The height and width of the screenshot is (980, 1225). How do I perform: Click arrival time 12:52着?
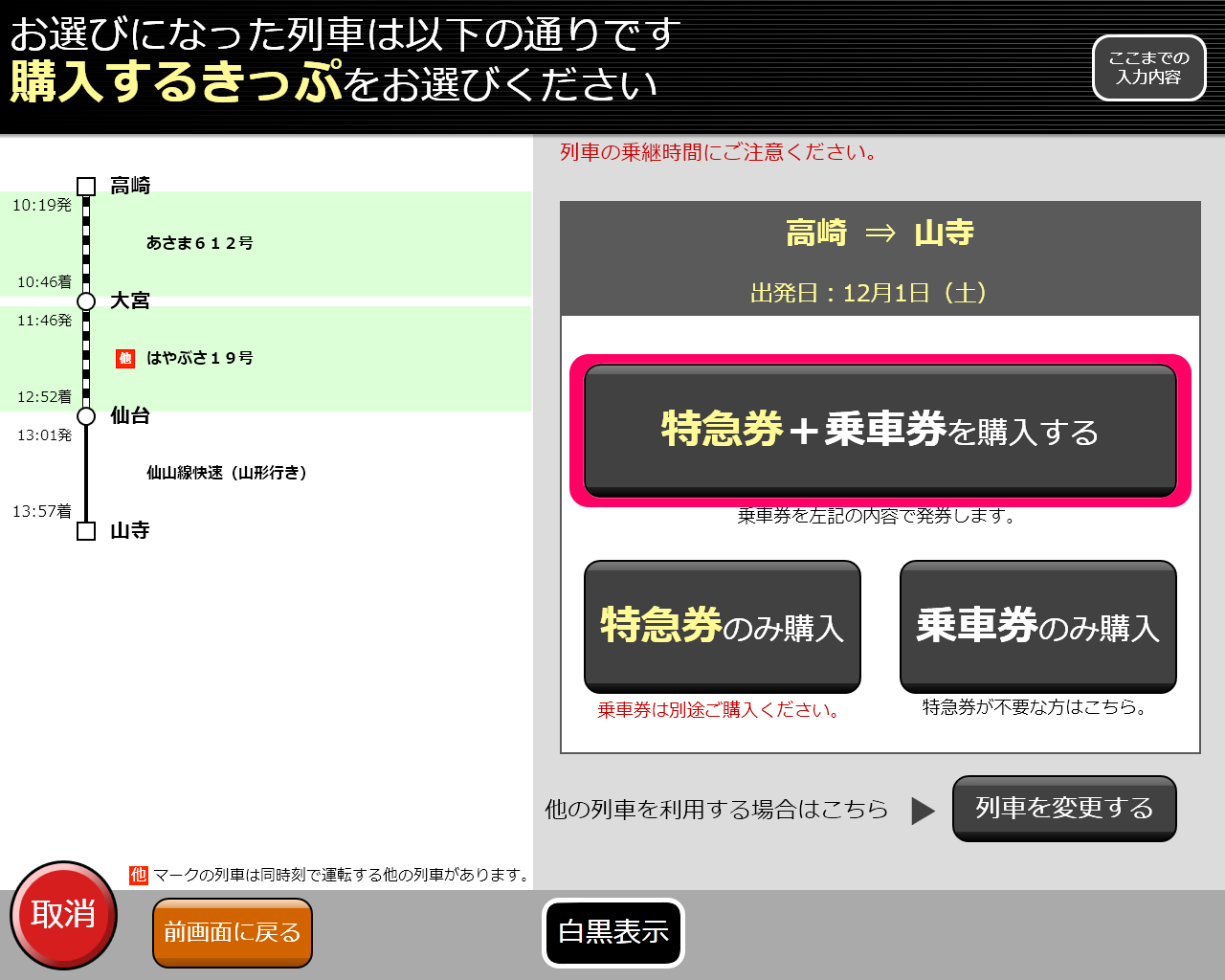44,396
